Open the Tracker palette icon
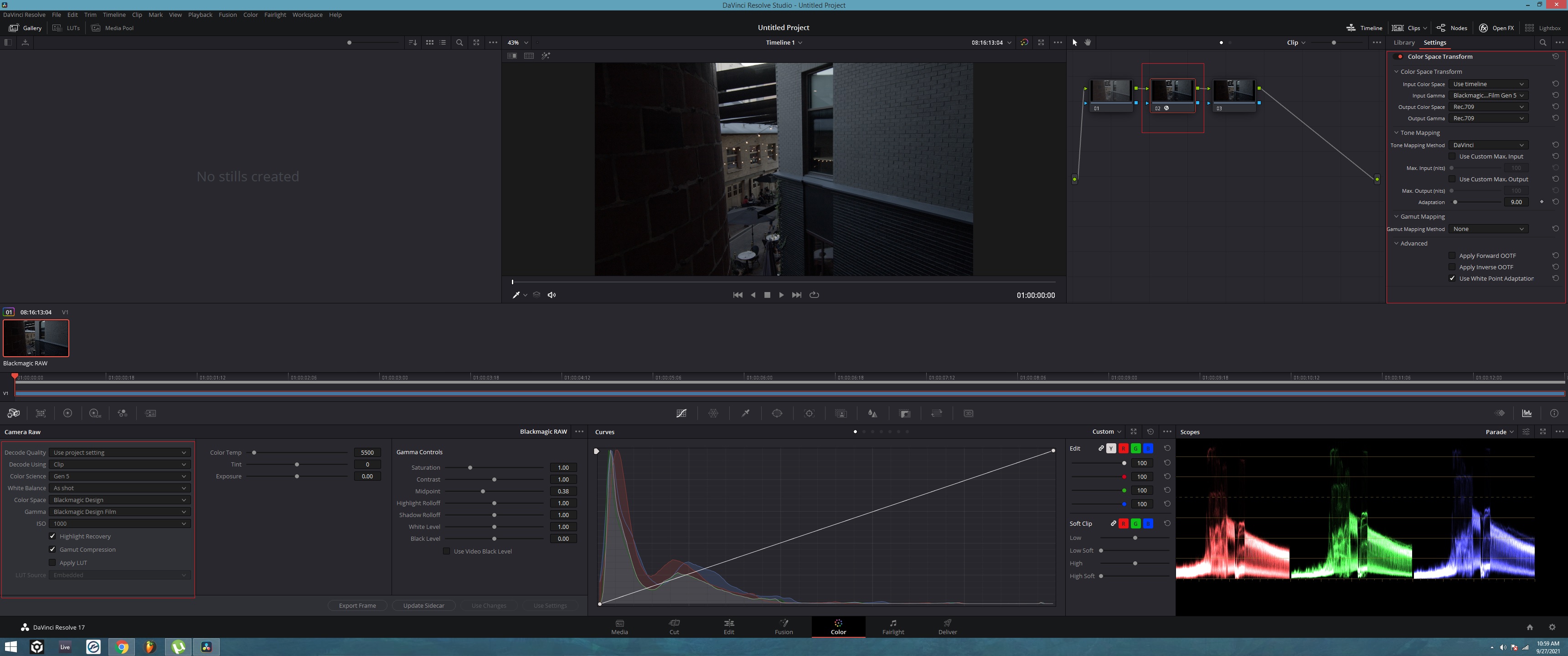 tap(809, 413)
